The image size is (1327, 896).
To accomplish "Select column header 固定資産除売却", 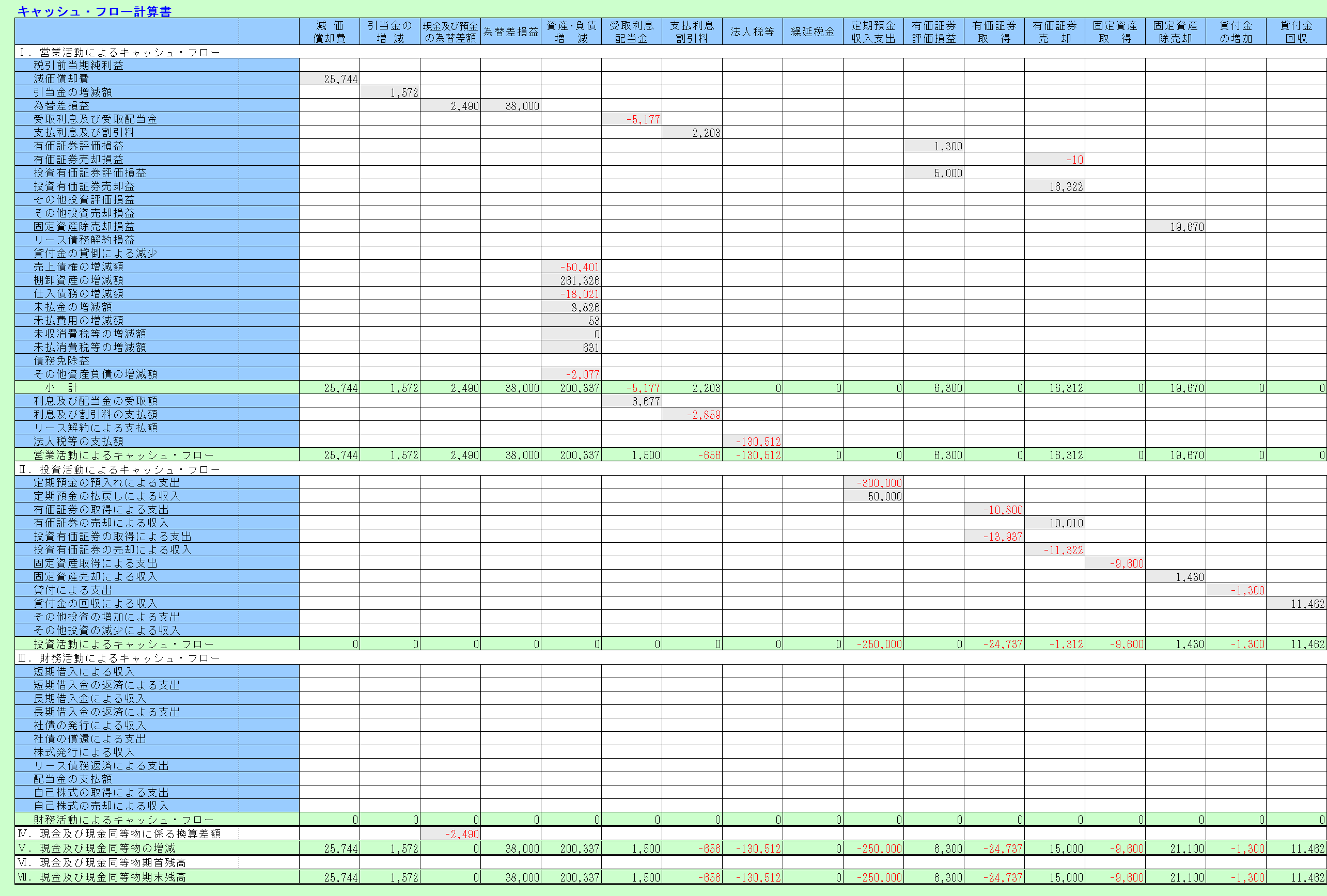I will coord(1176,32).
